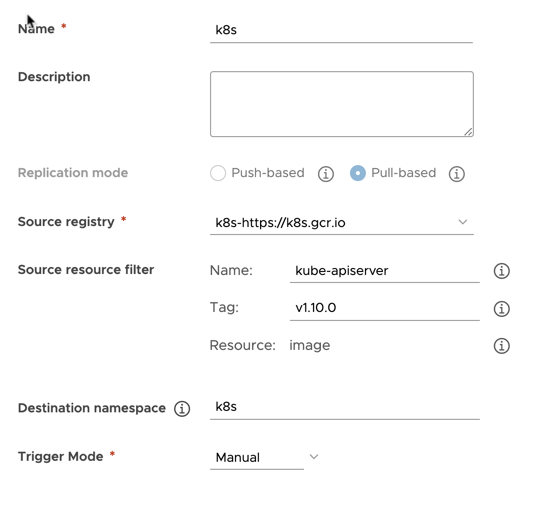Image resolution: width=559 pixels, height=512 pixels.
Task: Click the info icon next to Pull-based
Action: point(456,174)
